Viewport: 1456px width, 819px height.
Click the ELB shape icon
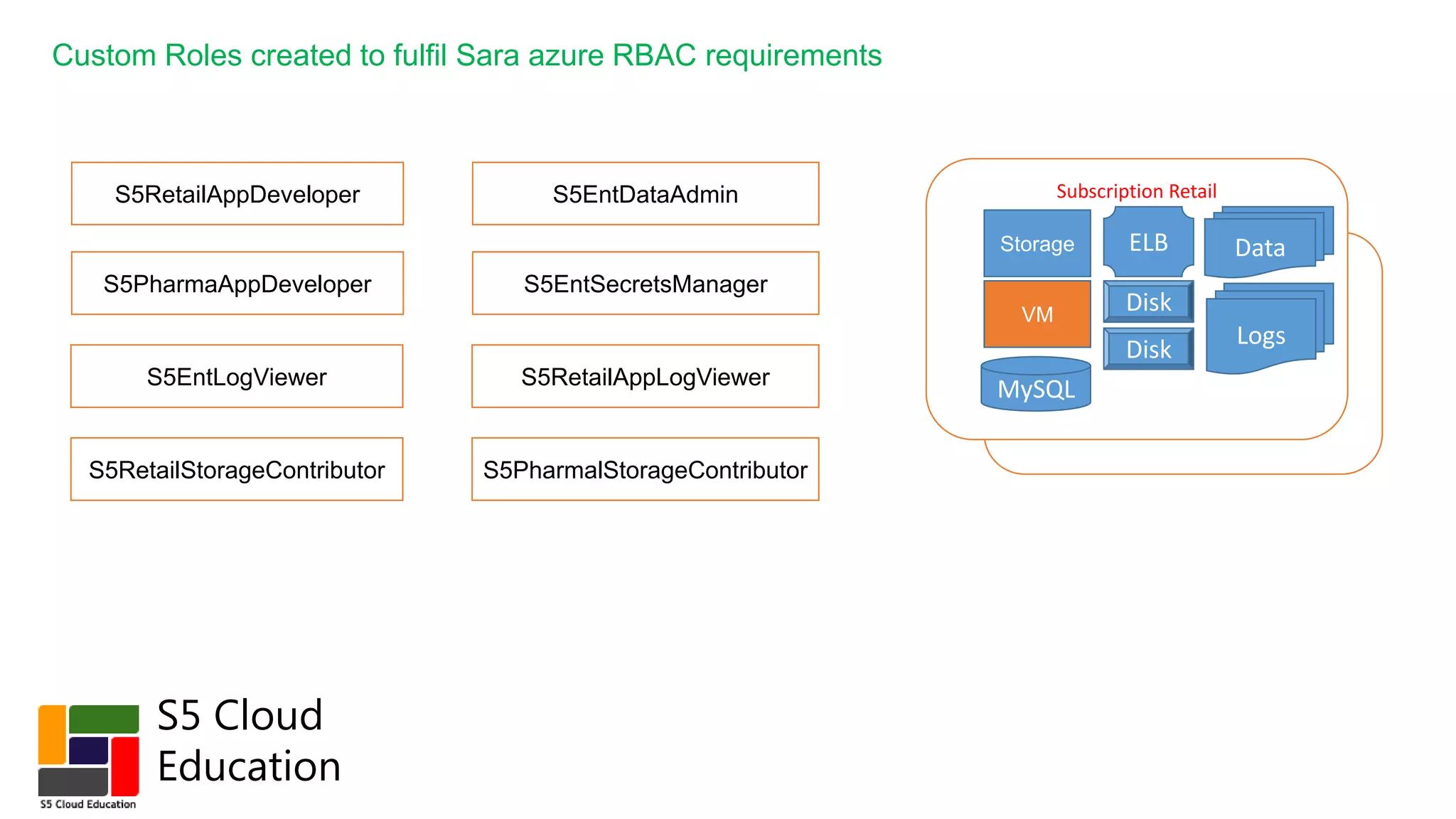1148,242
